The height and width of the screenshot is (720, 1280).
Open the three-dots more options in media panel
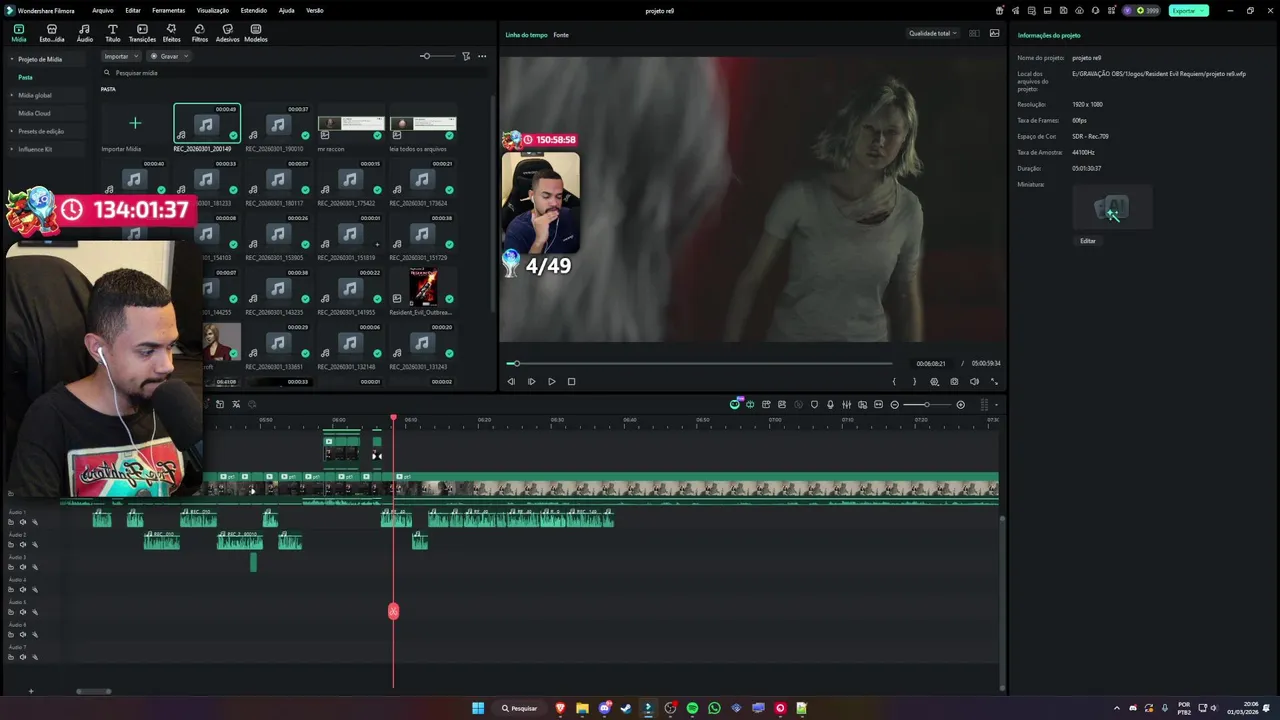482,56
